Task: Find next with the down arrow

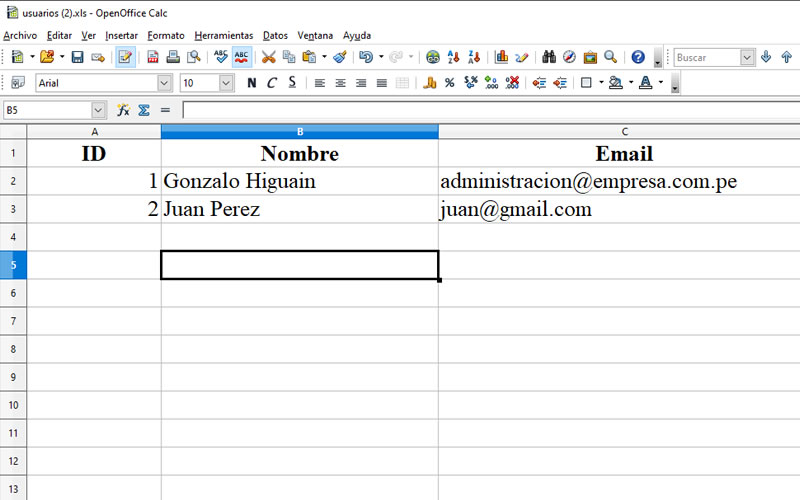Action: [x=766, y=57]
